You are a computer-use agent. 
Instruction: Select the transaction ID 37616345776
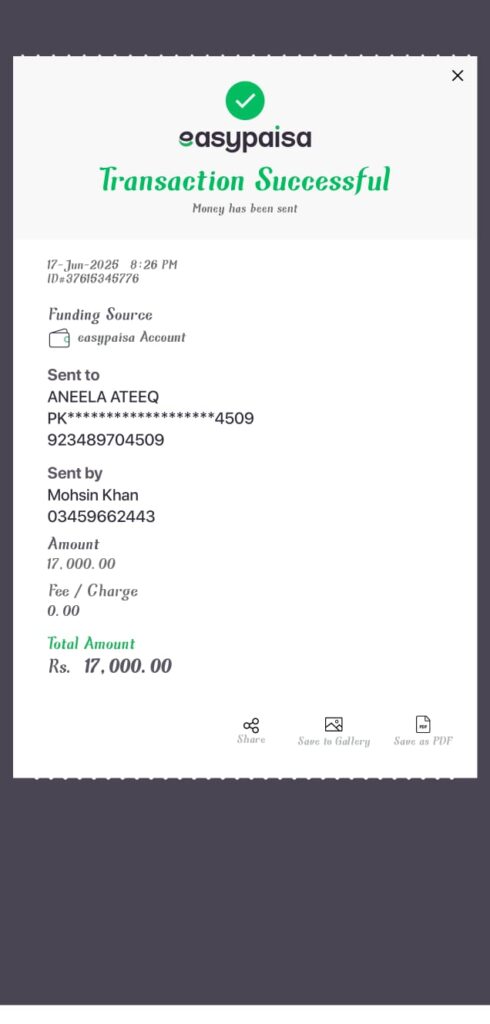point(93,279)
